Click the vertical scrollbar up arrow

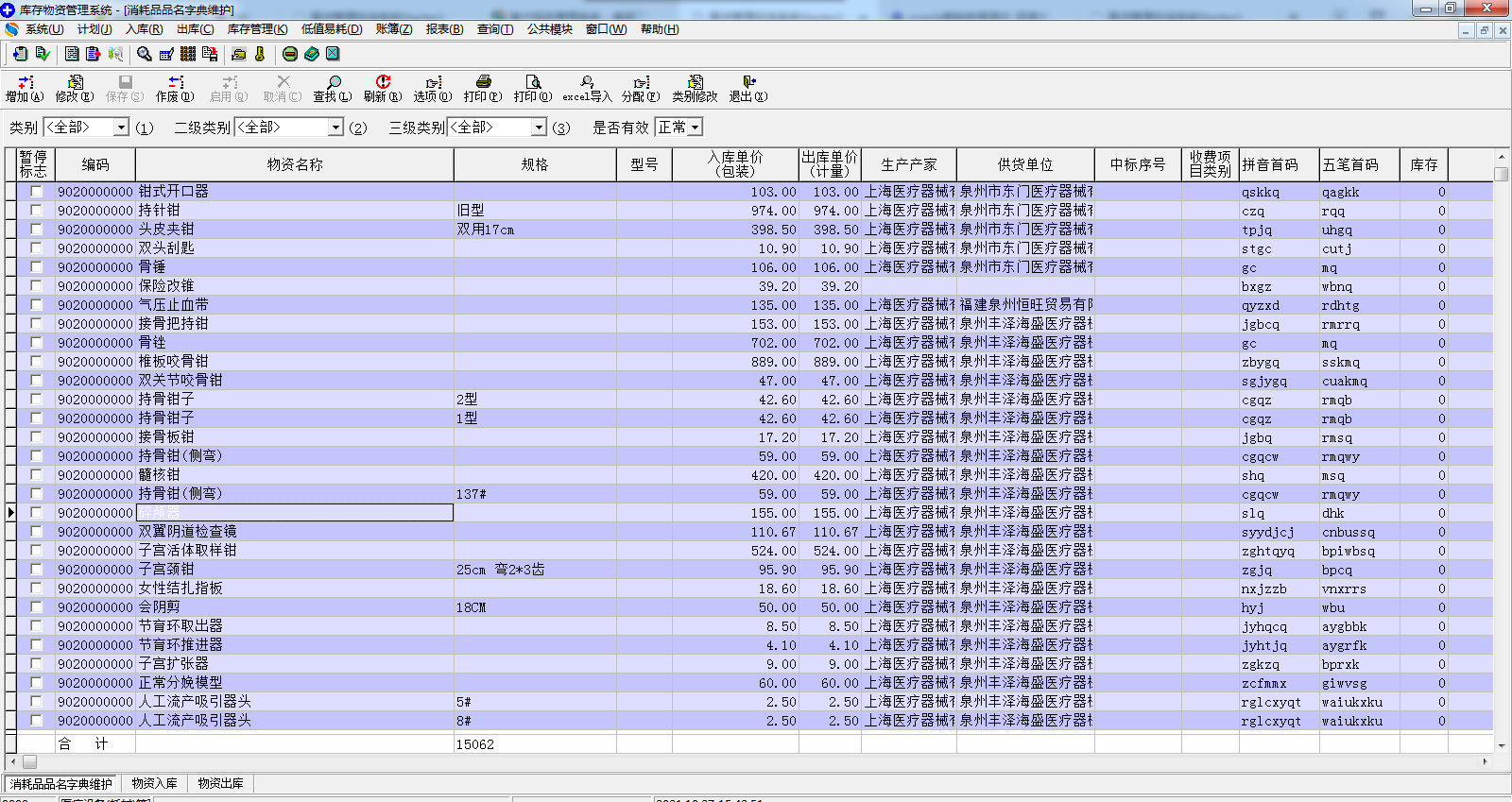point(1501,157)
